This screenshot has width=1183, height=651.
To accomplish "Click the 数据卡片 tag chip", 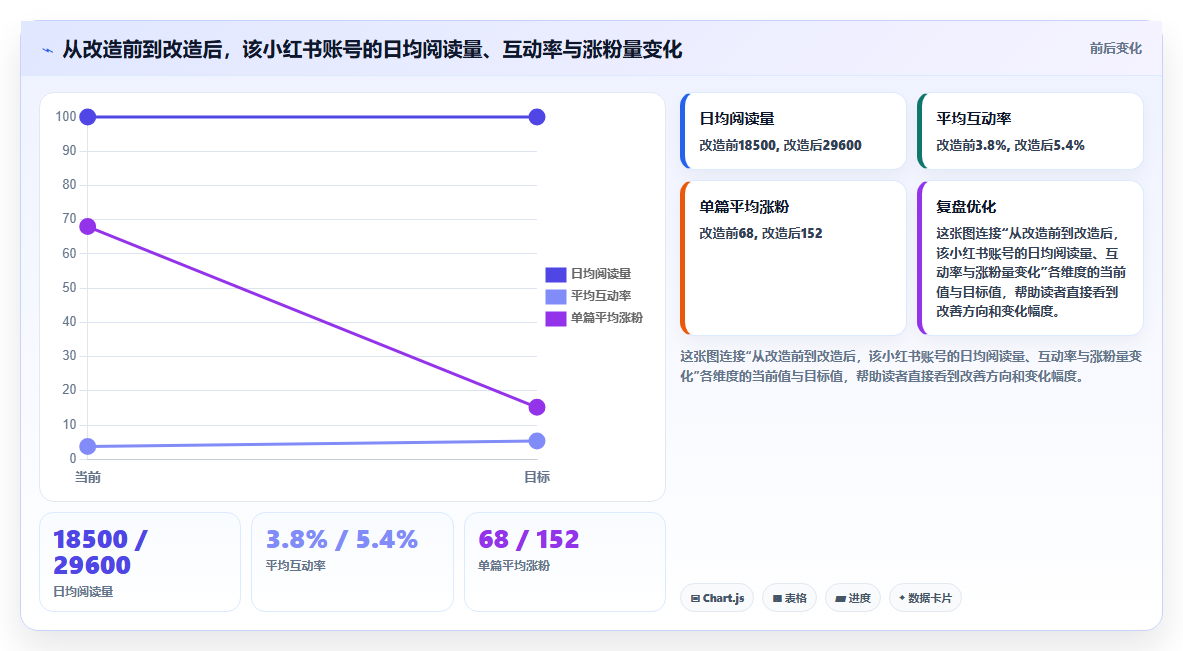I will pyautogui.click(x=925, y=598).
